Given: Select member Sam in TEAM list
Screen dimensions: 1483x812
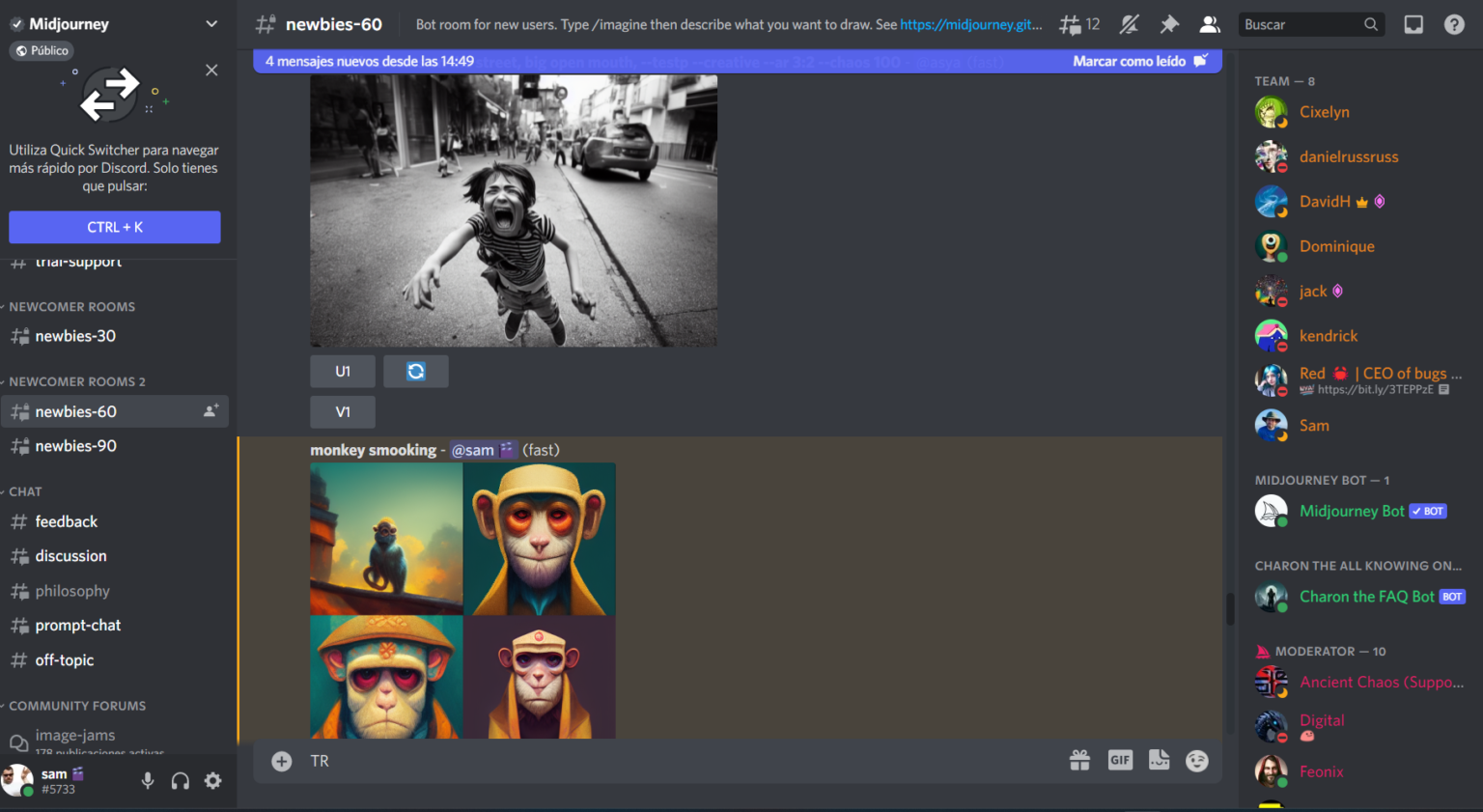Looking at the screenshot, I should point(1359,425).
